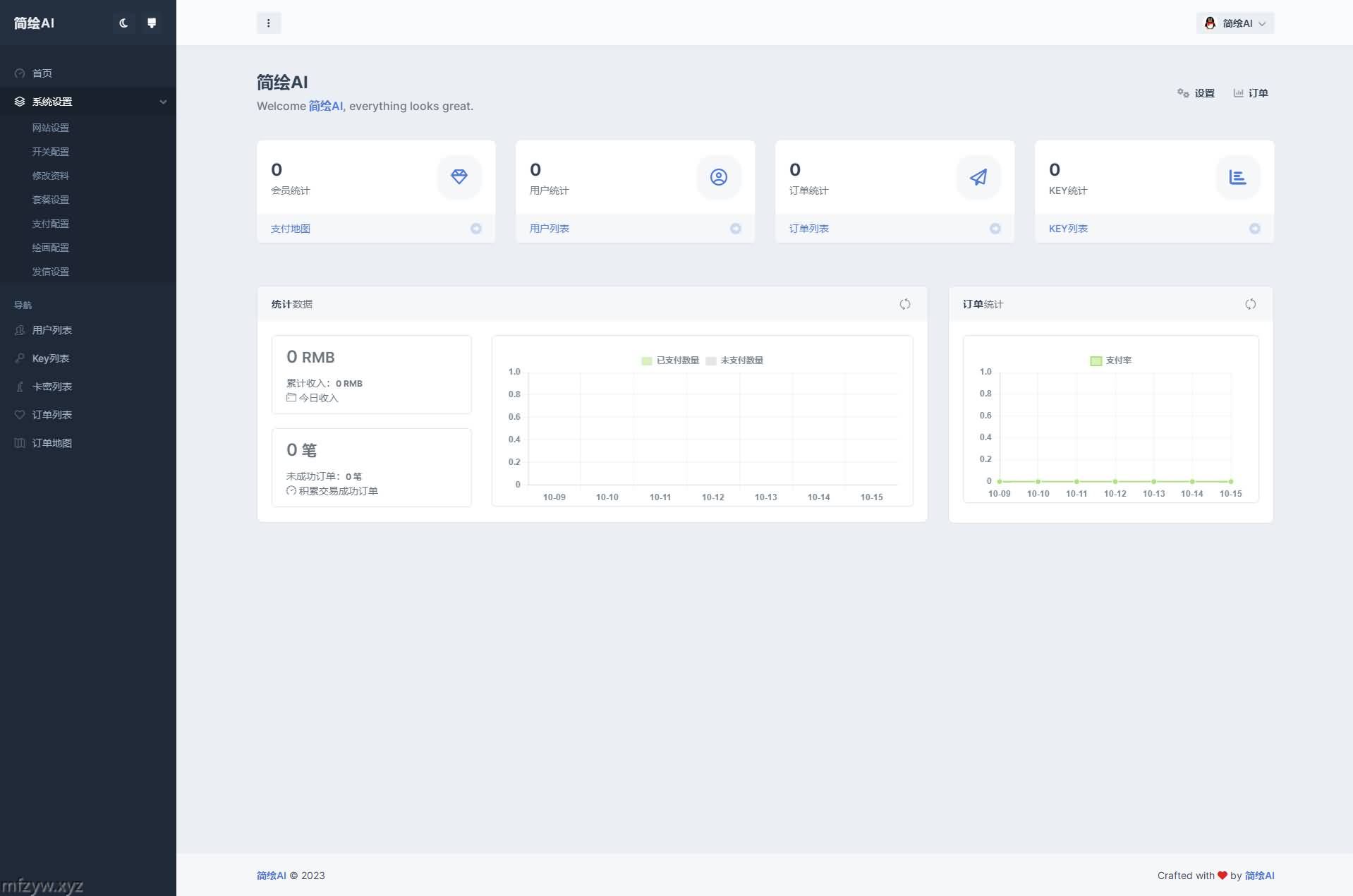Open 网站设置 submenu item

click(x=51, y=128)
